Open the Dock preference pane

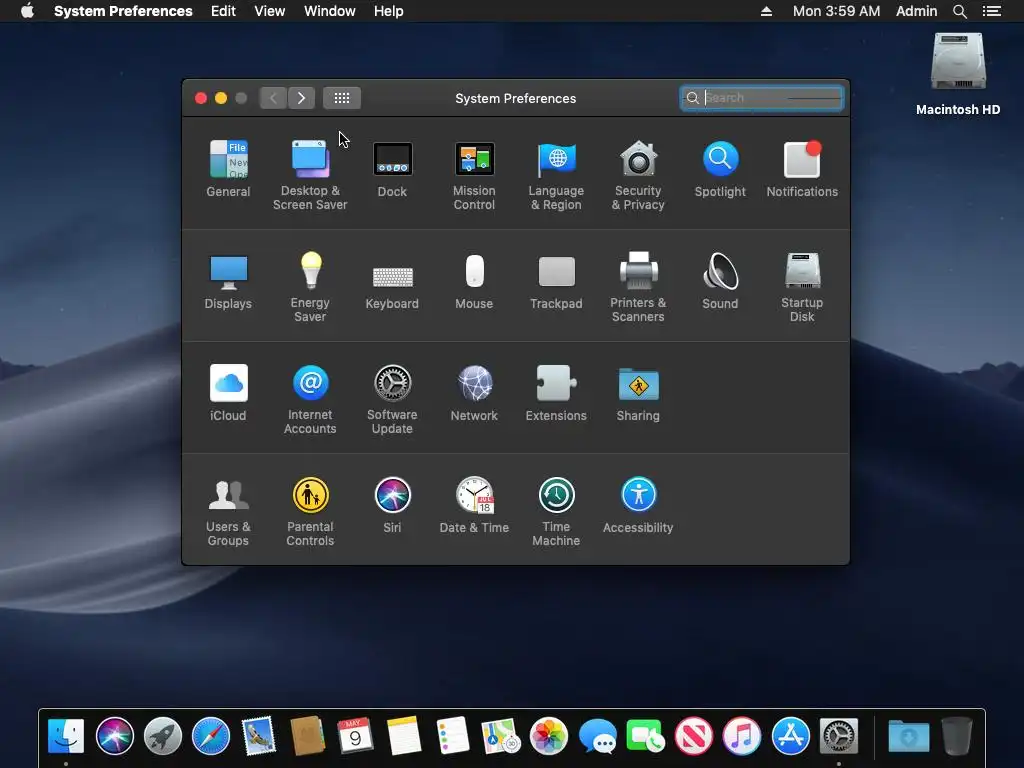point(392,169)
